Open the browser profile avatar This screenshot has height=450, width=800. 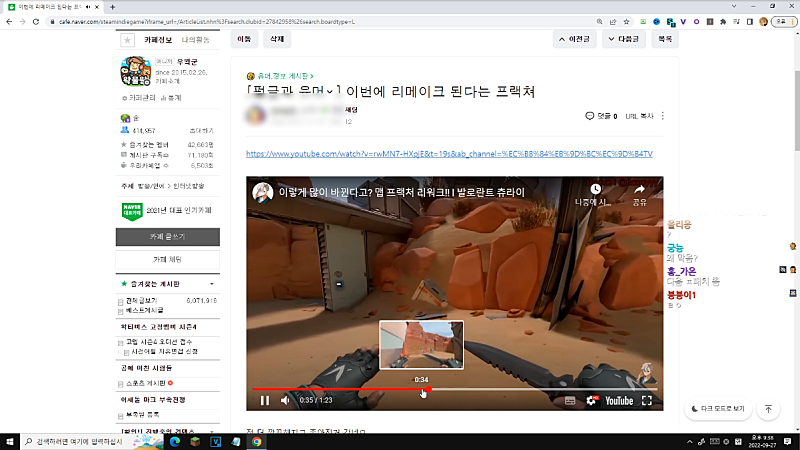763,22
